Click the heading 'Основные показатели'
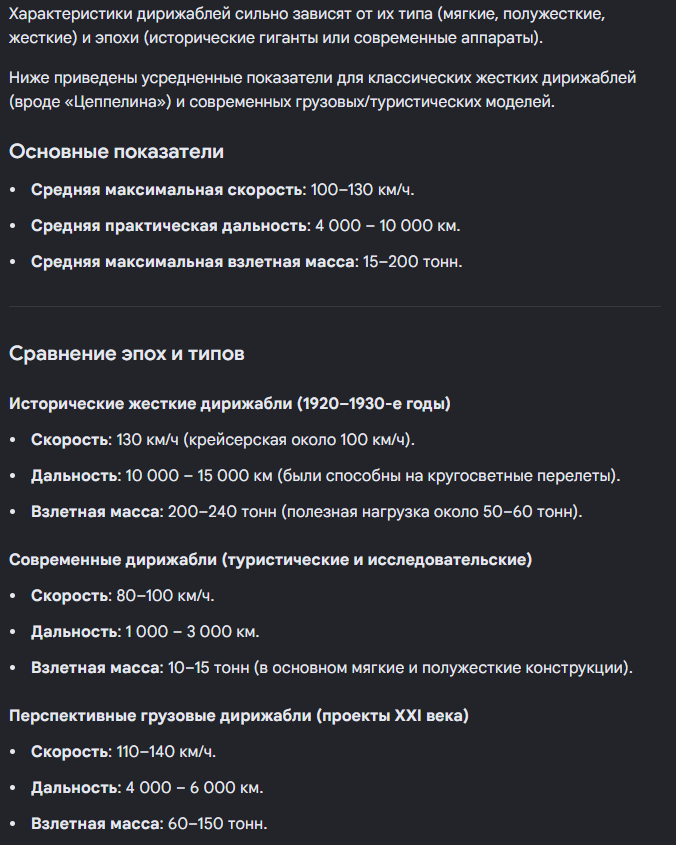Image resolution: width=676 pixels, height=845 pixels. point(116,152)
